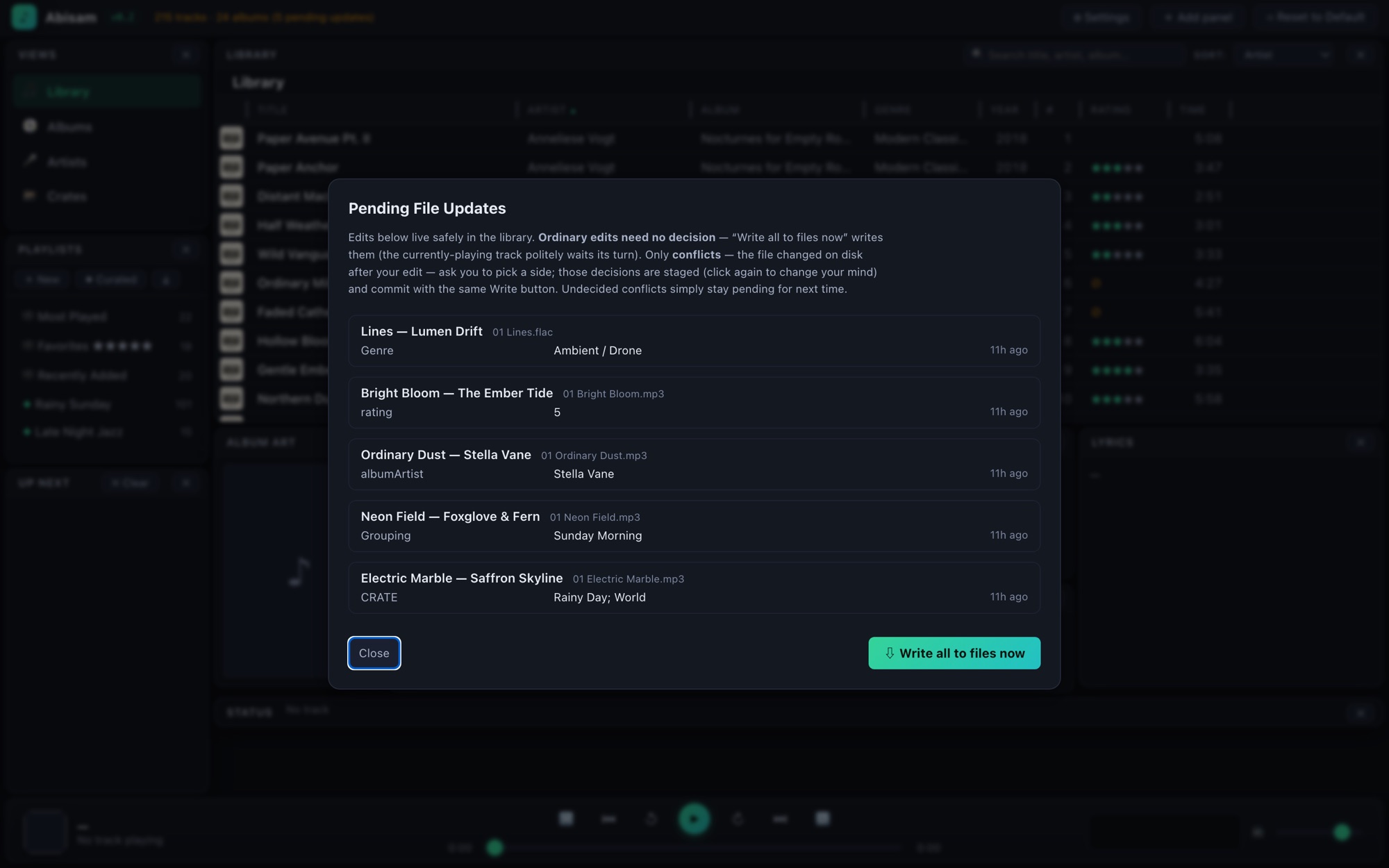Click the Ambient / Drone genre value

(x=597, y=351)
